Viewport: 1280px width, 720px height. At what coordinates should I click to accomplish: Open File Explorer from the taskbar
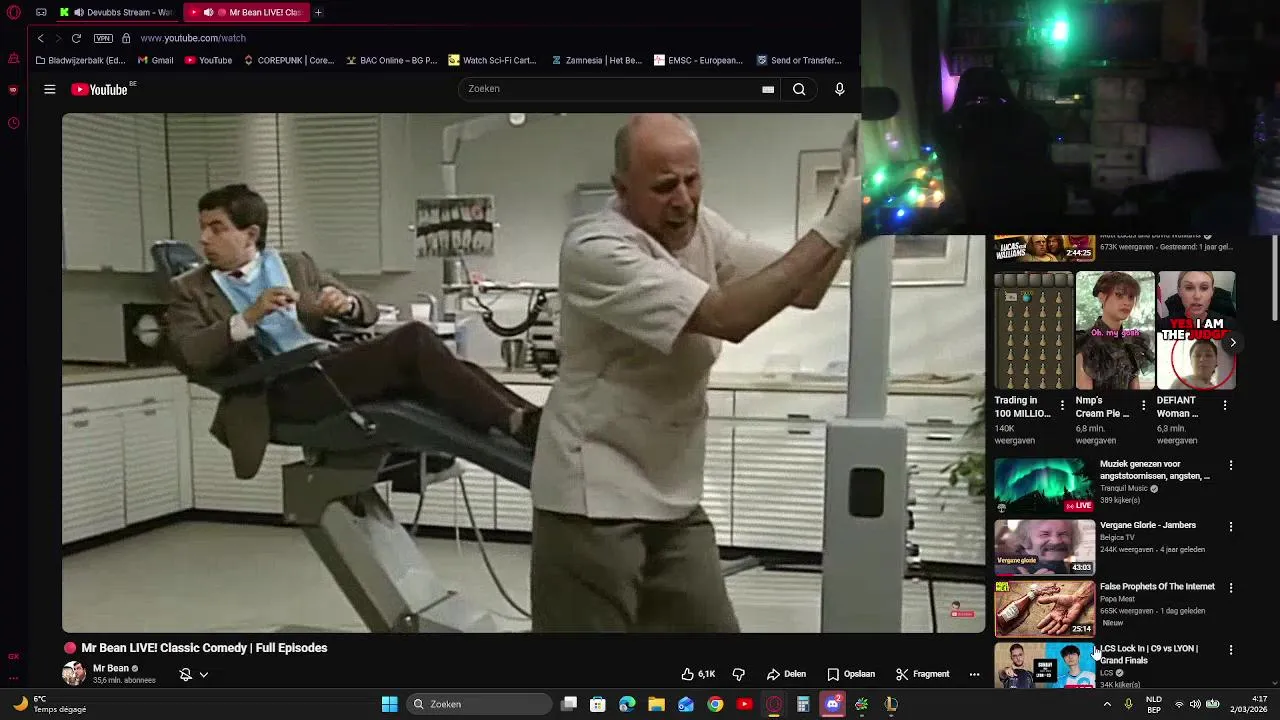coord(656,704)
